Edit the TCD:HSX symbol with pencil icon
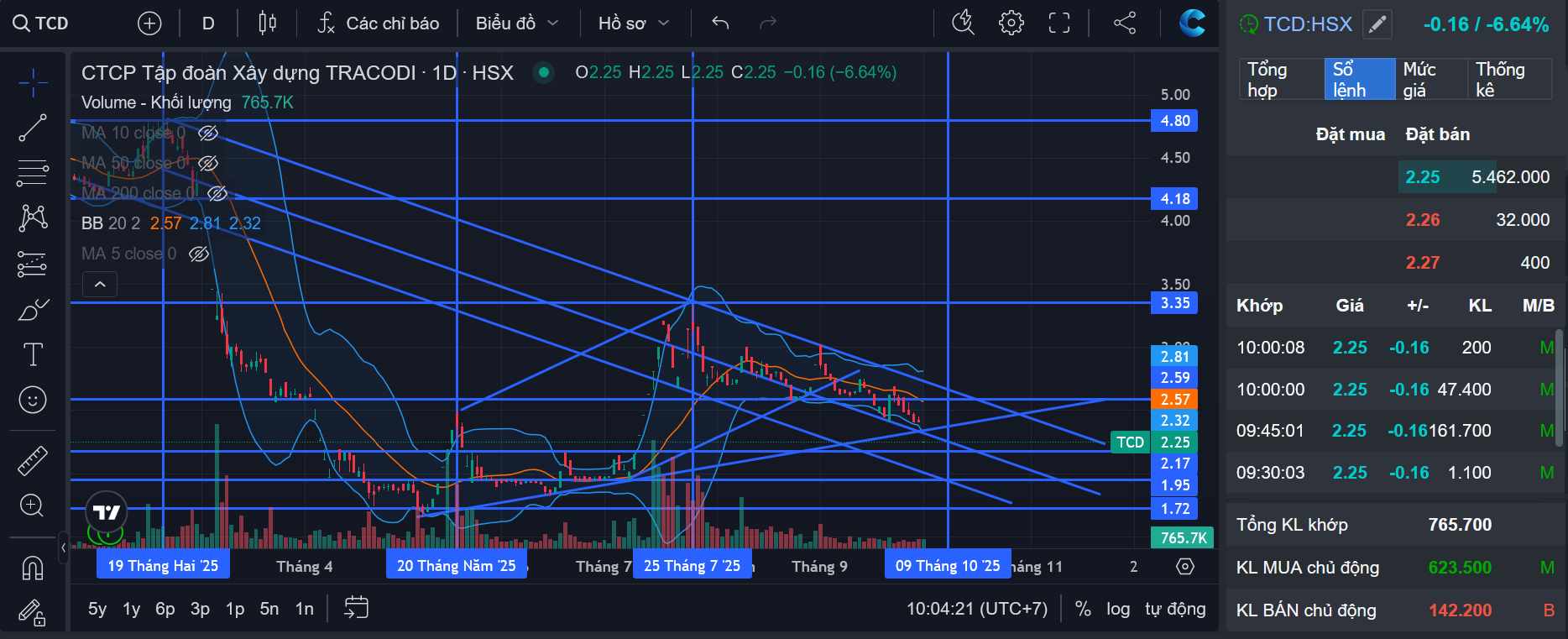Screen dimensions: 1568x639 (1377, 24)
